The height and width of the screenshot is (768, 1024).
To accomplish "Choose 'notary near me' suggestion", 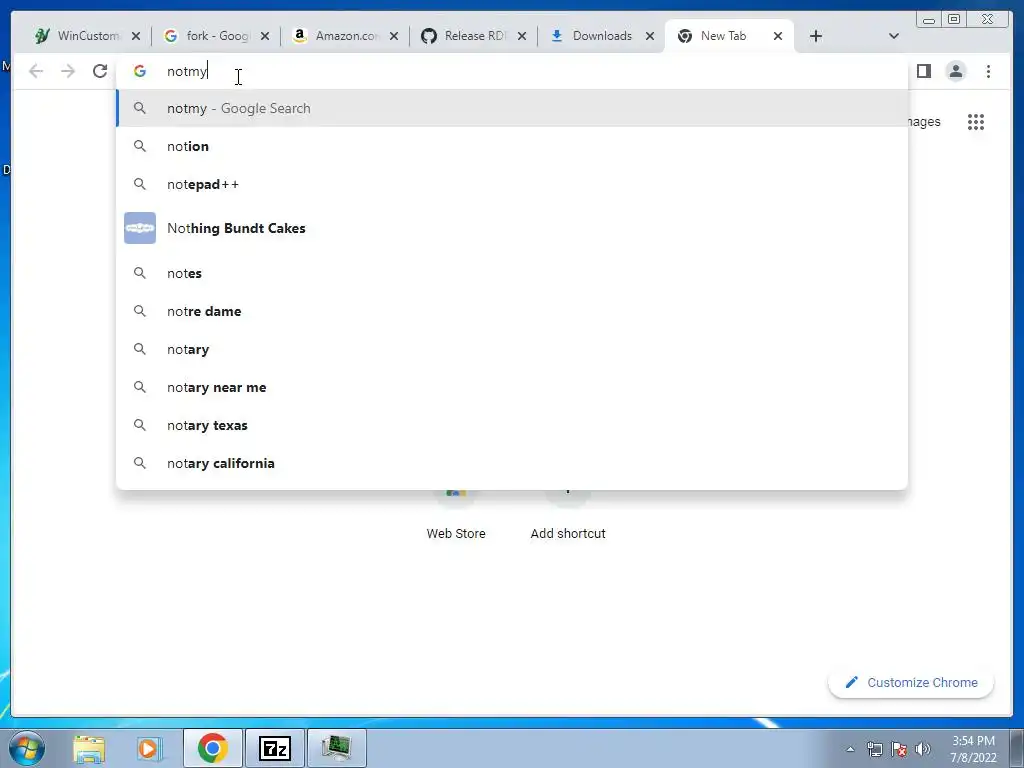I will [x=513, y=387].
